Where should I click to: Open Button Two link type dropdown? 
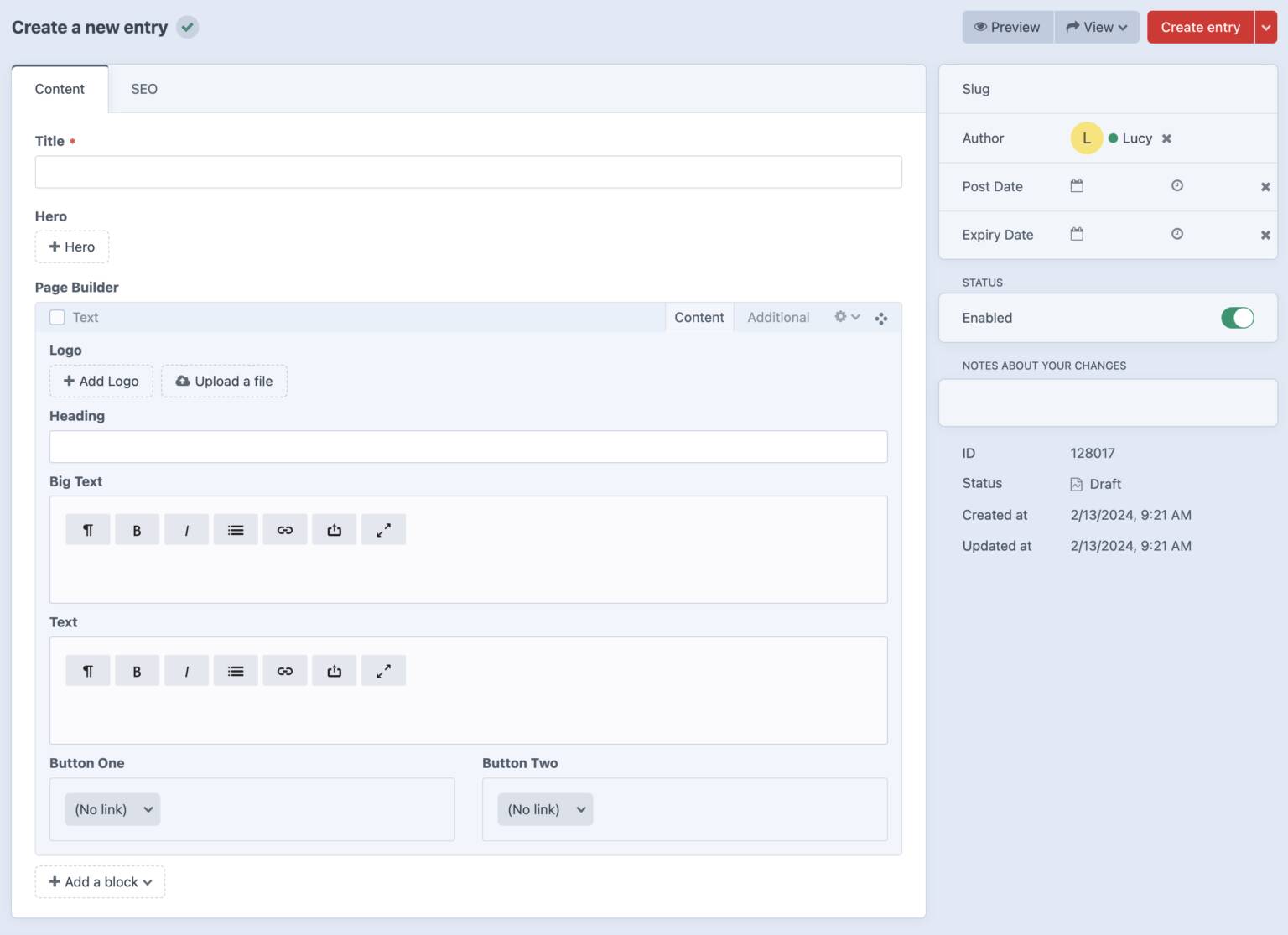point(545,809)
